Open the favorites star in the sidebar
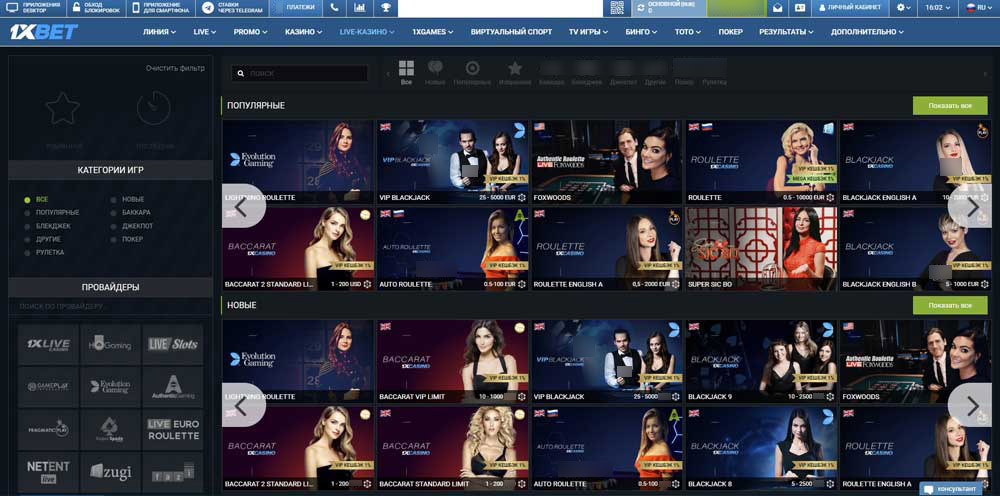Screen dimensions: 1000x496 pos(63,110)
